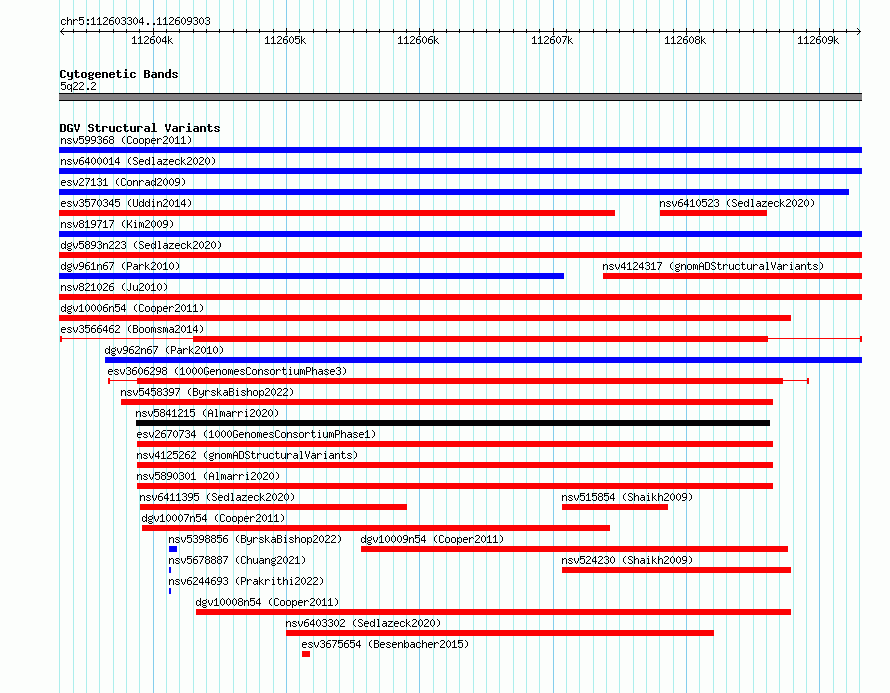Click dgv5893n223 (Sedlazeck2020) label
890x693 pixels.
tap(141, 245)
